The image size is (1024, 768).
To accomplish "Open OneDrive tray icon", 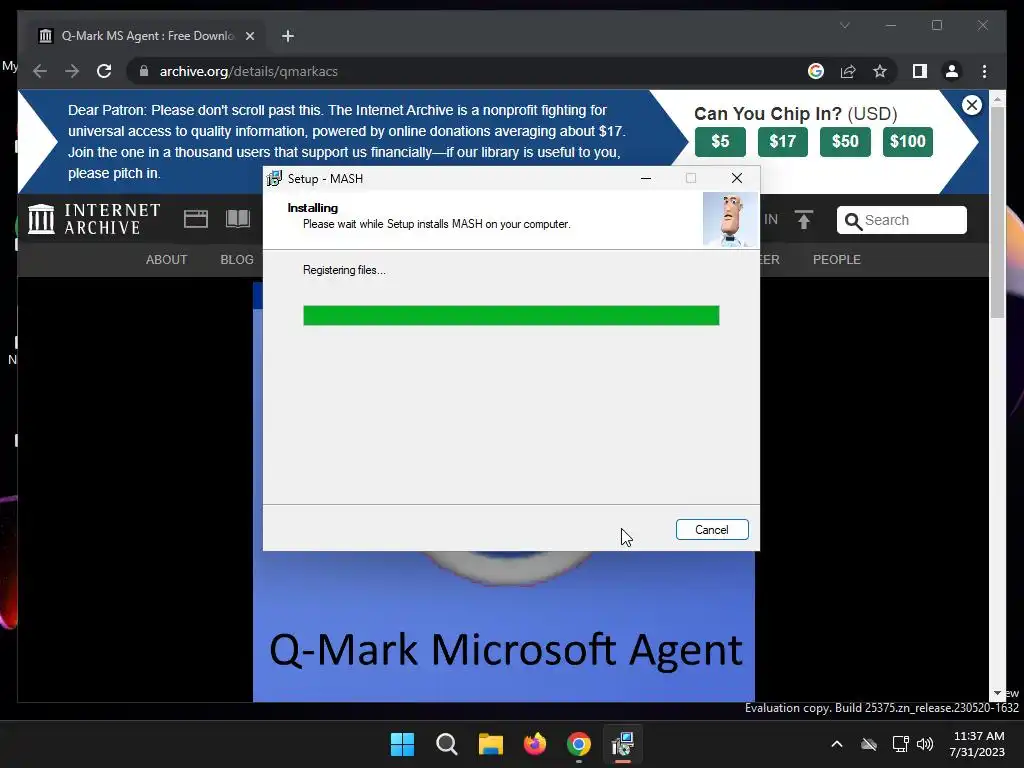I will point(869,744).
